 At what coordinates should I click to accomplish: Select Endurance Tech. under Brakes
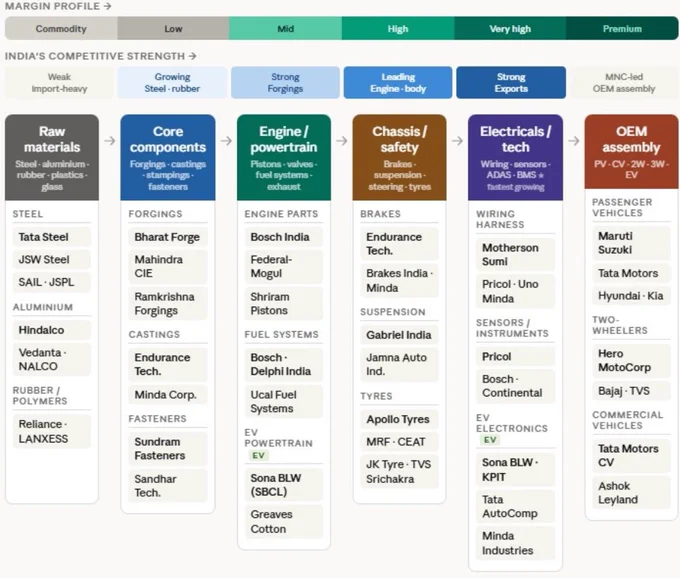tap(399, 244)
